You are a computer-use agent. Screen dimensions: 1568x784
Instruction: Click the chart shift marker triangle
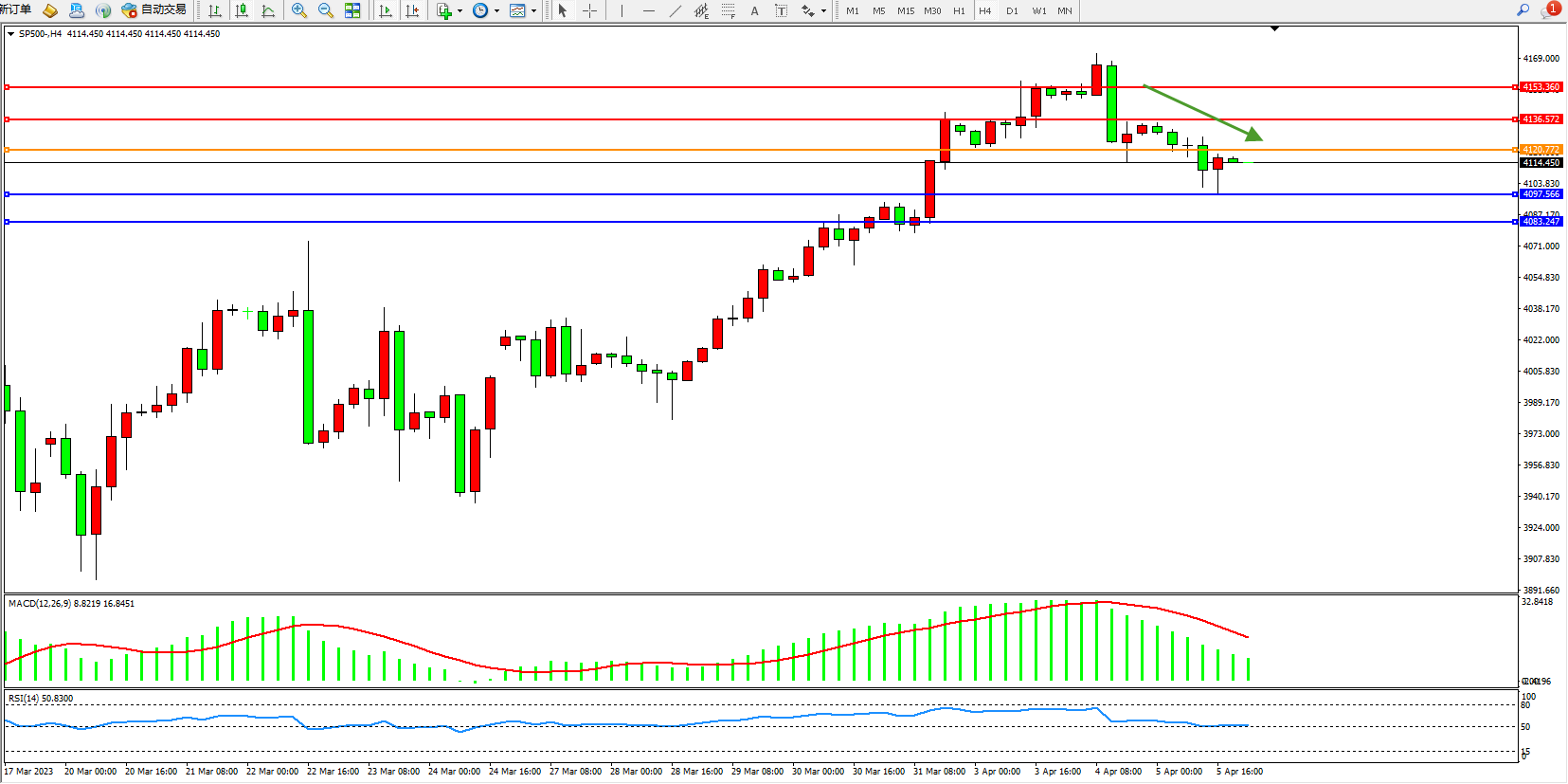pos(1274,28)
